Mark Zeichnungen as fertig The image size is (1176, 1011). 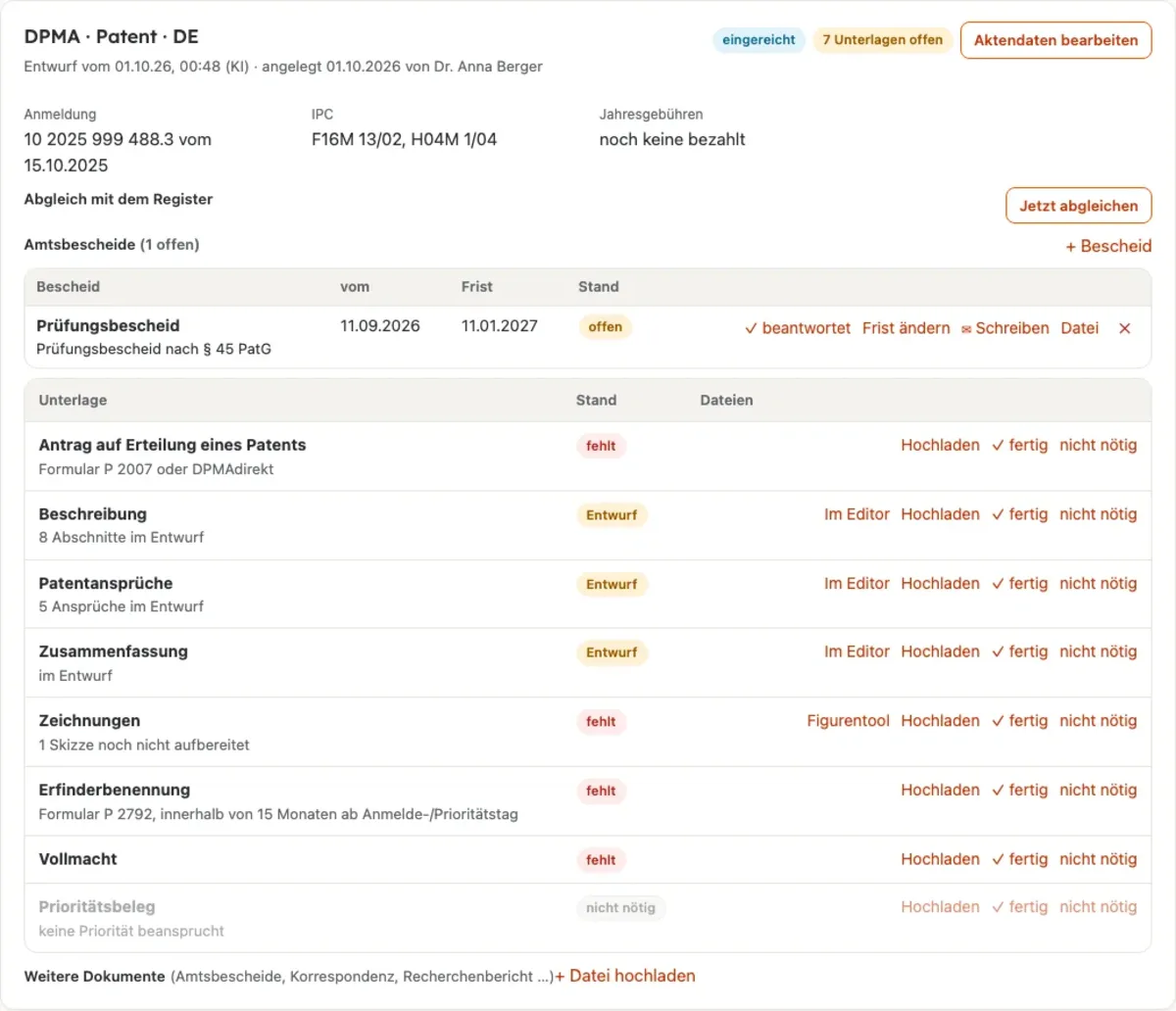pyautogui.click(x=1019, y=721)
